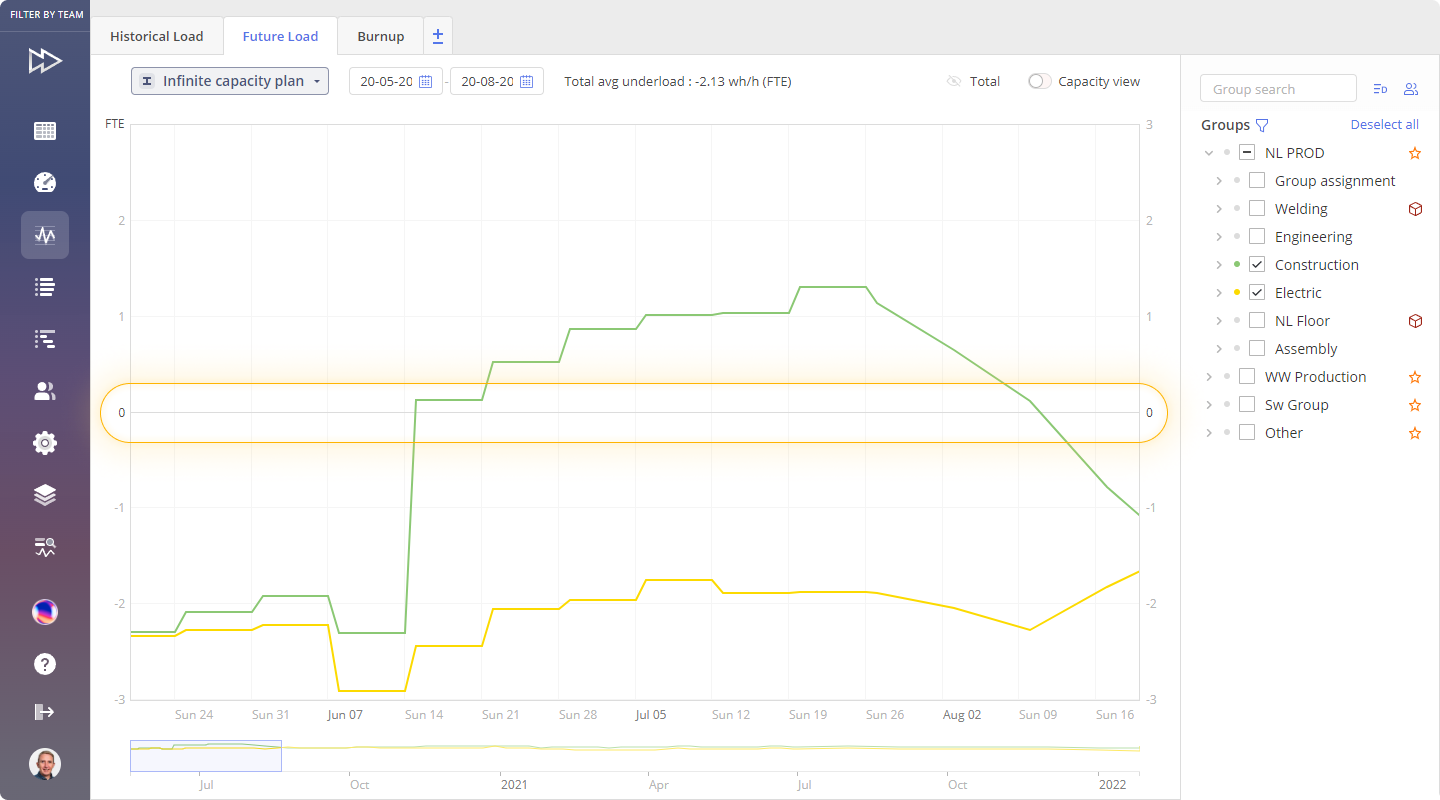Open the people/resources sidebar icon

[x=45, y=391]
